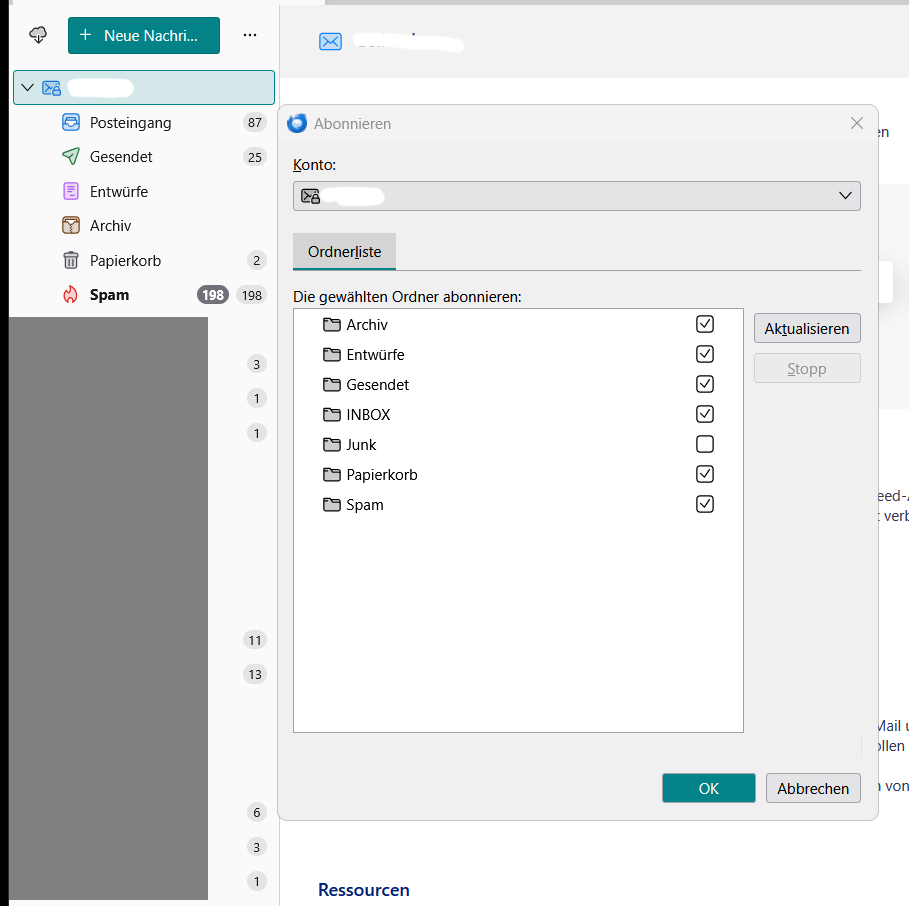Click the Posteingang count badge 87
The width and height of the screenshot is (909, 906).
point(254,123)
